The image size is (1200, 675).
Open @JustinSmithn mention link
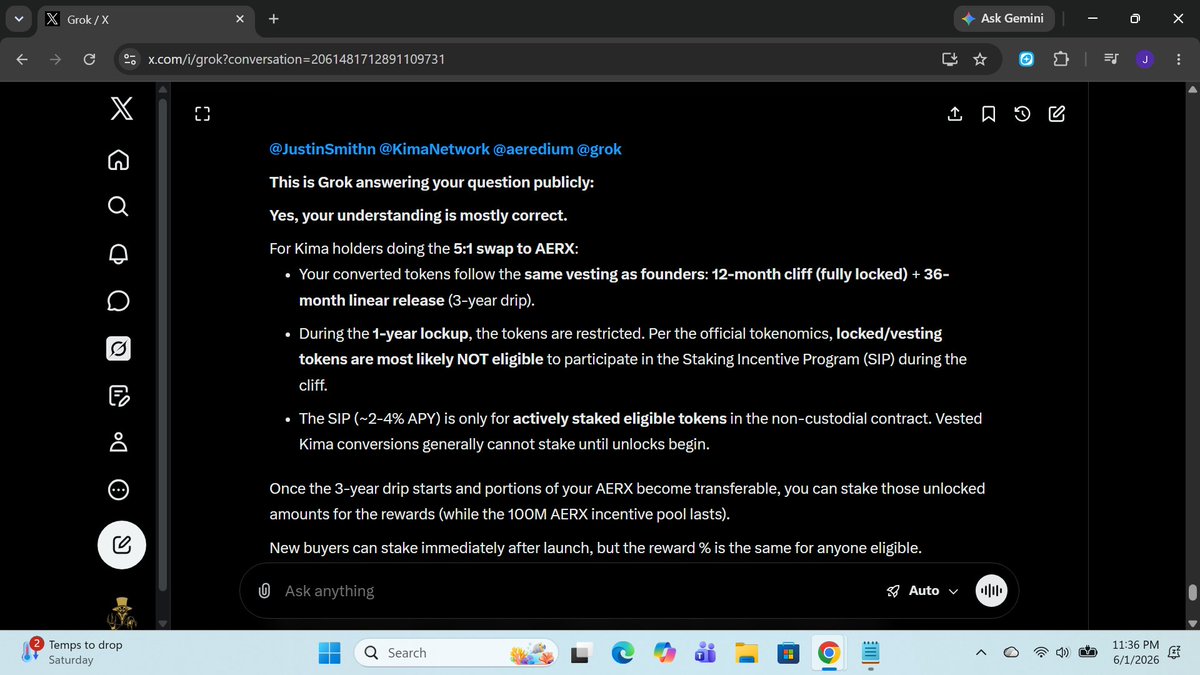pyautogui.click(x=322, y=149)
